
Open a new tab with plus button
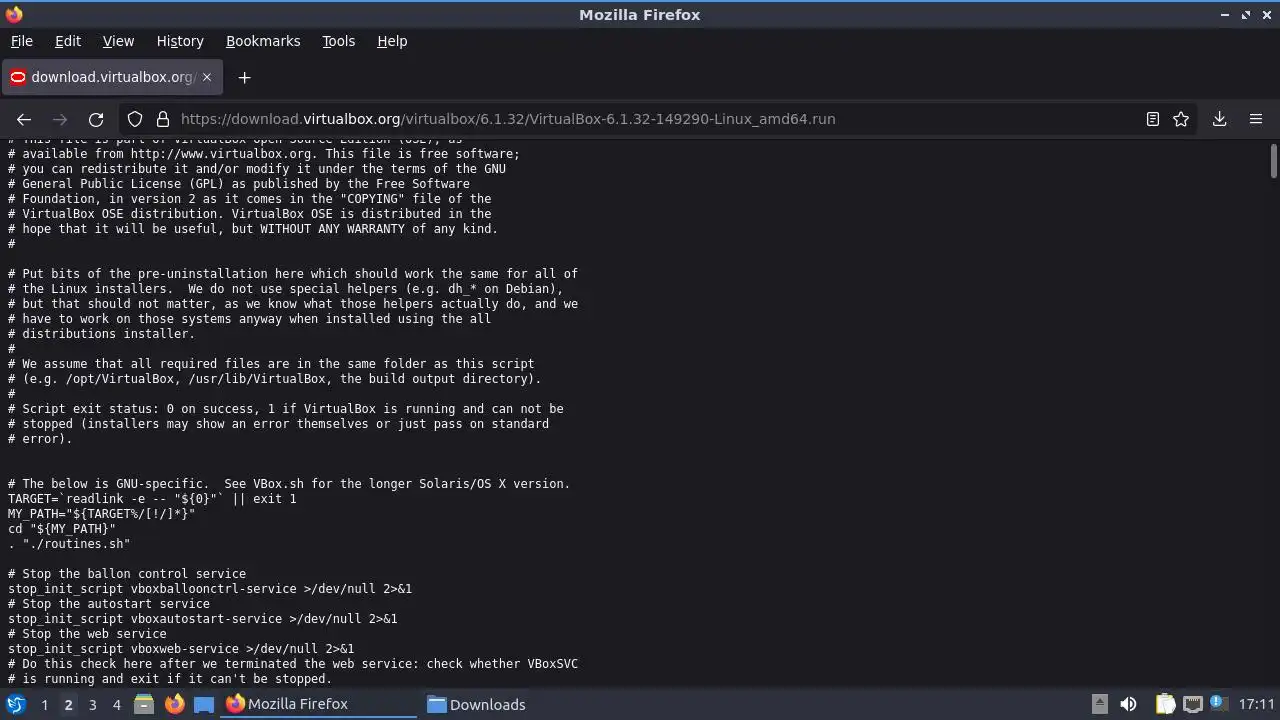click(244, 77)
